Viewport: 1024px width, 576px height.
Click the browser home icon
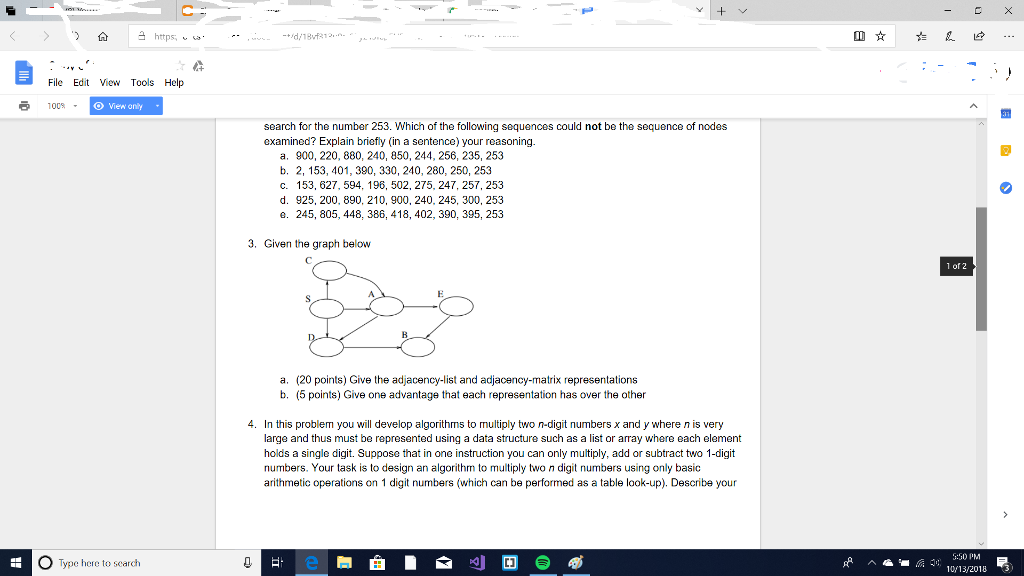pyautogui.click(x=103, y=37)
